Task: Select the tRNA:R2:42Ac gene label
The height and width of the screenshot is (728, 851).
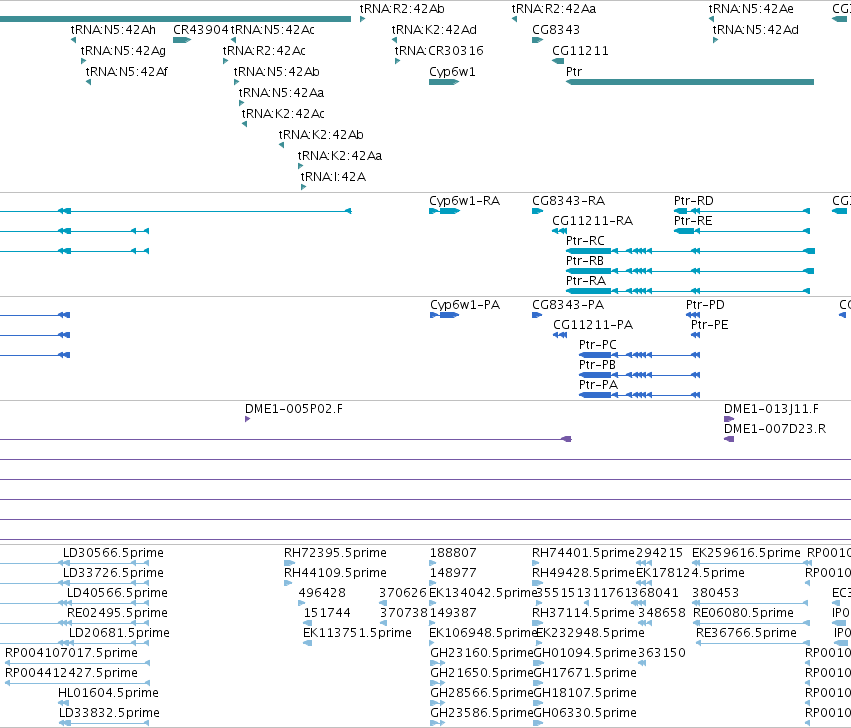Action: coord(264,51)
